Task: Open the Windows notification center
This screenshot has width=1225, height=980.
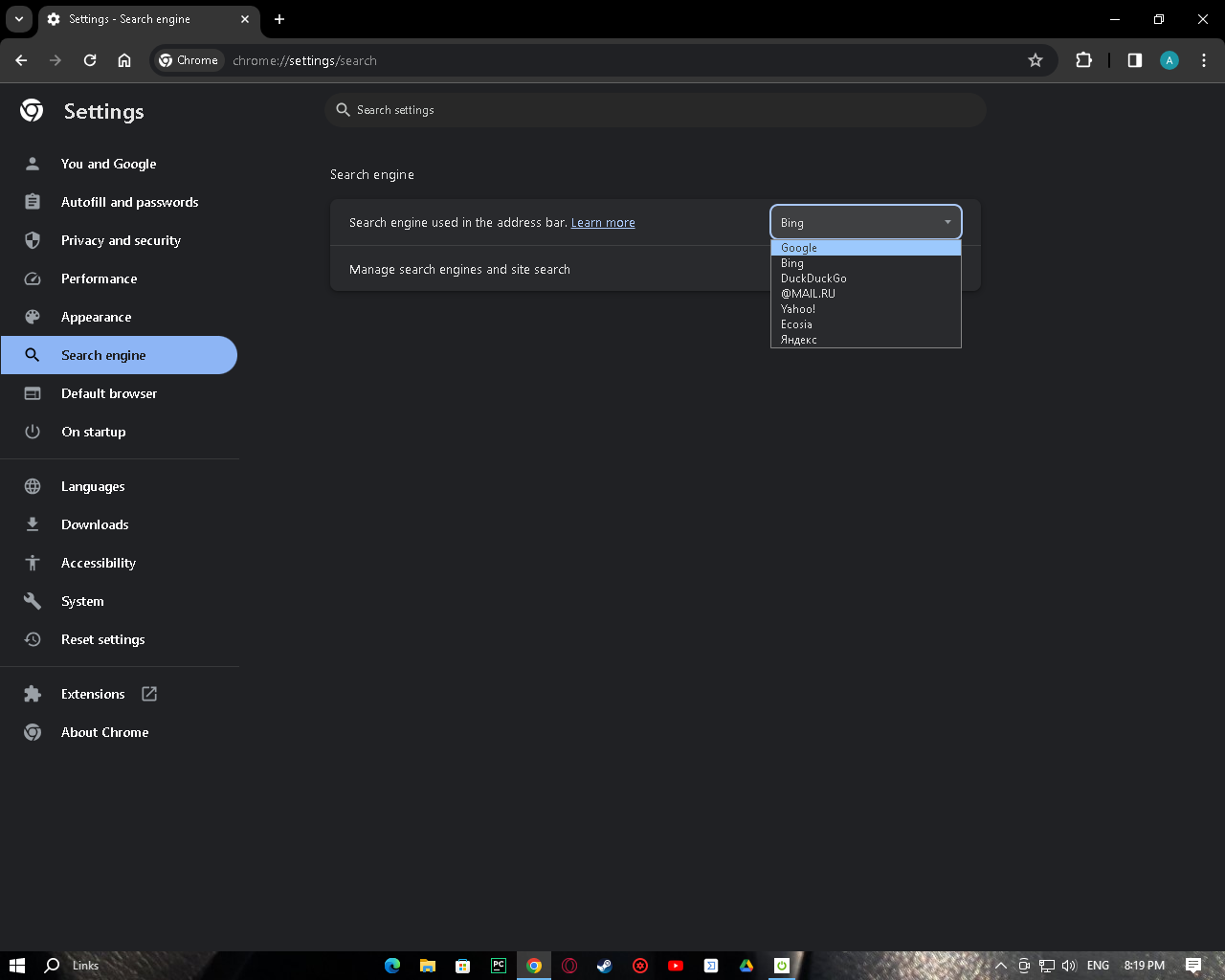Action: 1193,966
